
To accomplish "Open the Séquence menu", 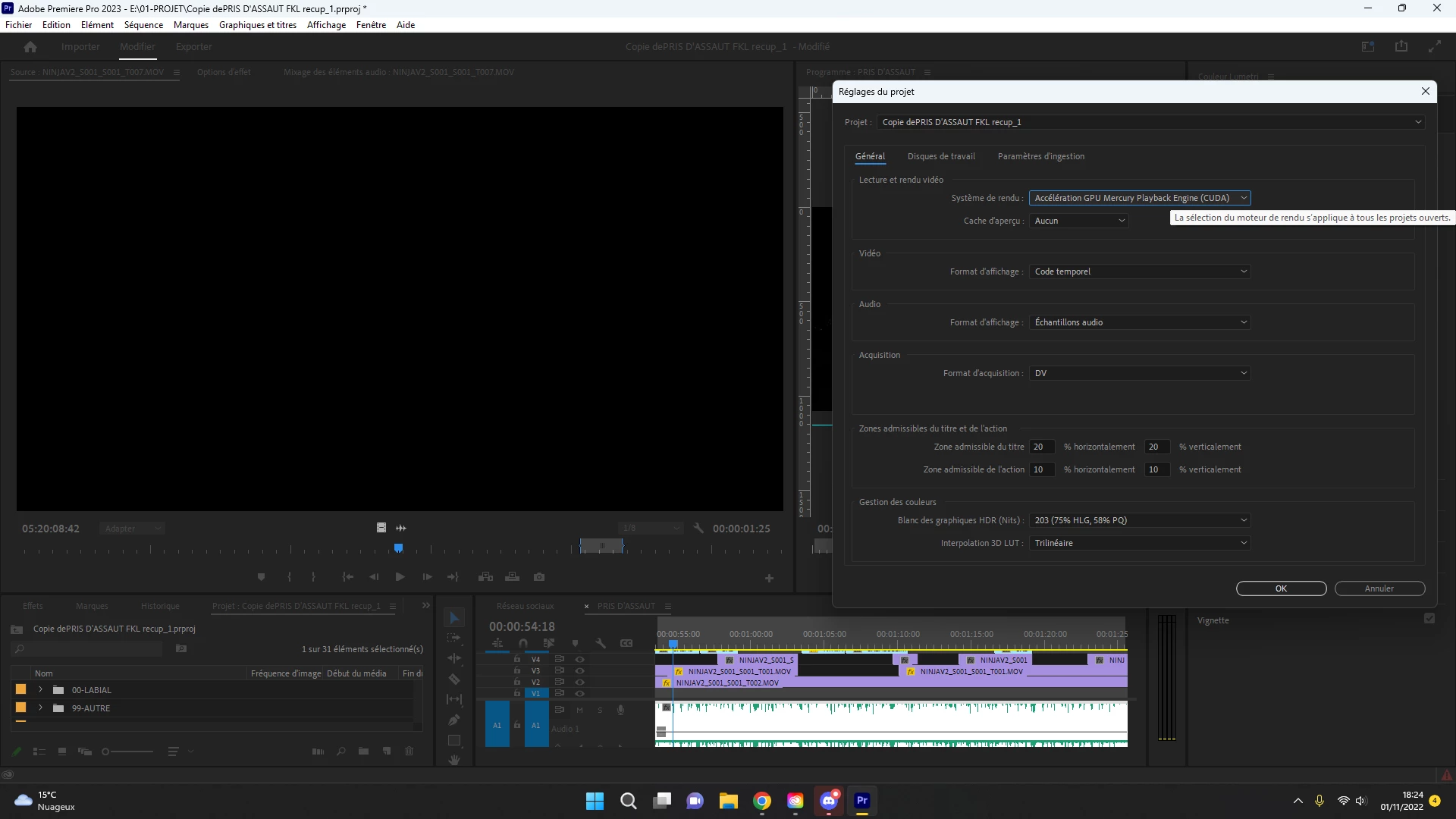I will click(x=143, y=25).
